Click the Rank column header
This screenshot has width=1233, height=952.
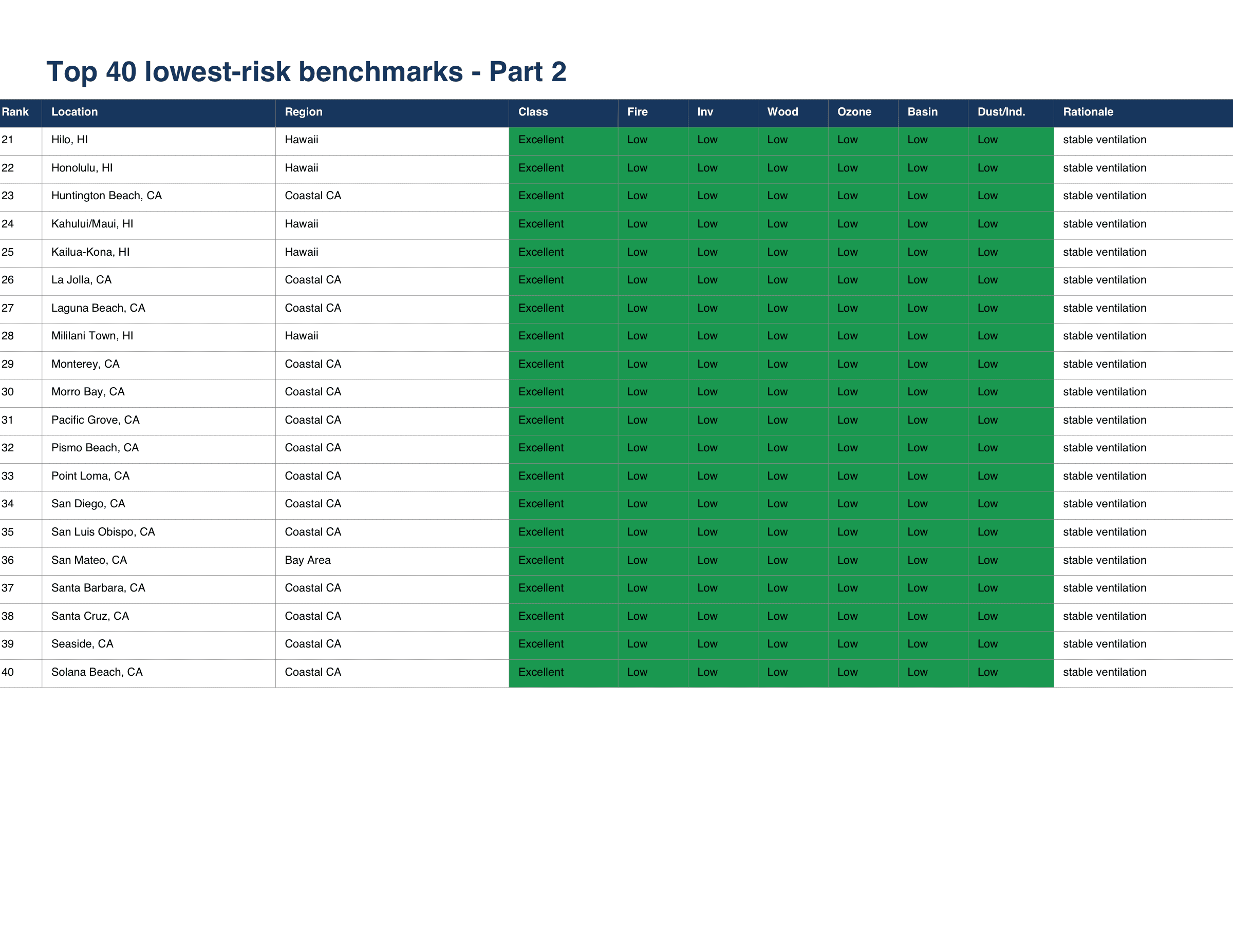click(21, 112)
